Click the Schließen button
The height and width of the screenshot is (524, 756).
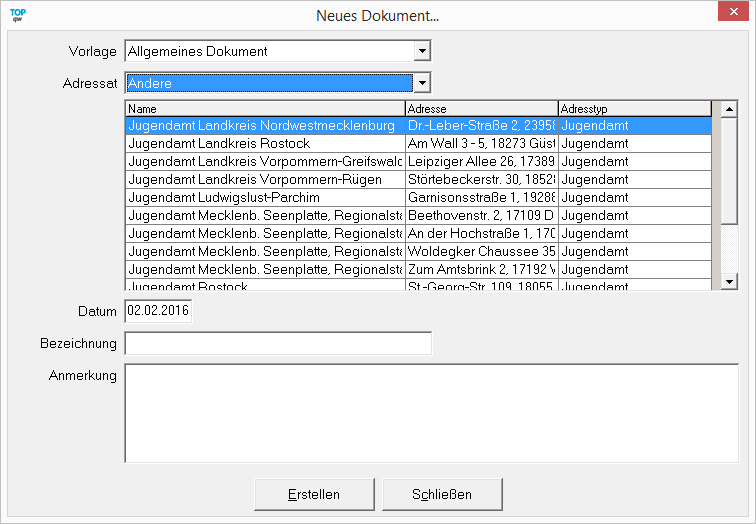[x=441, y=494]
